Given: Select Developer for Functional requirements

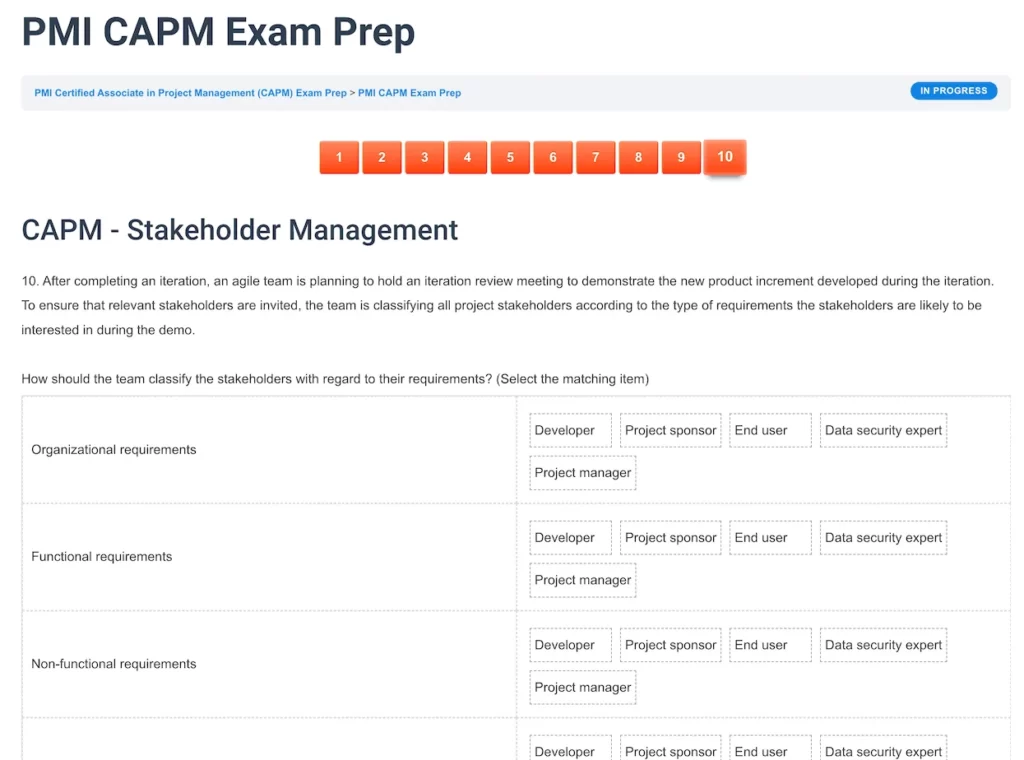Looking at the screenshot, I should click(x=569, y=537).
